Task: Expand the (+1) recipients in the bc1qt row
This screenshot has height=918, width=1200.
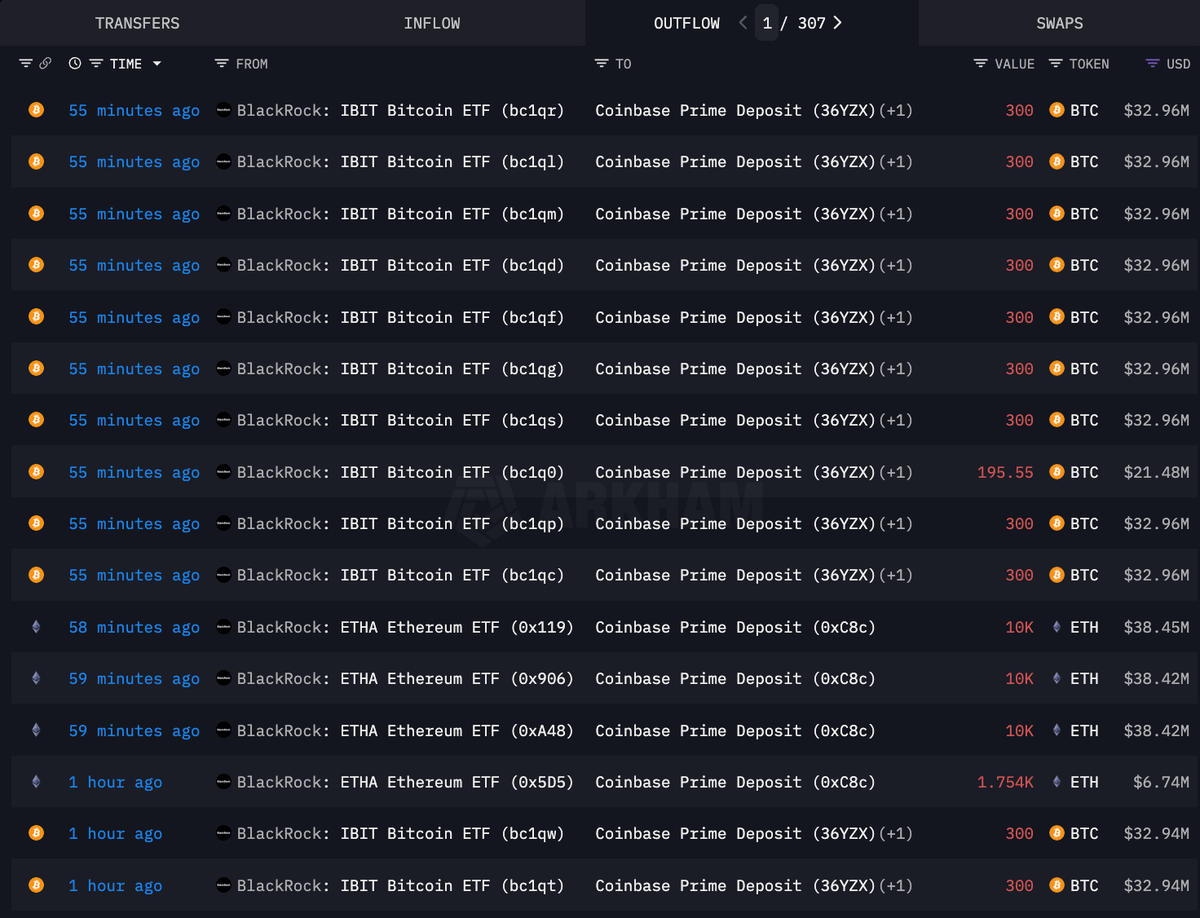Action: [x=896, y=885]
